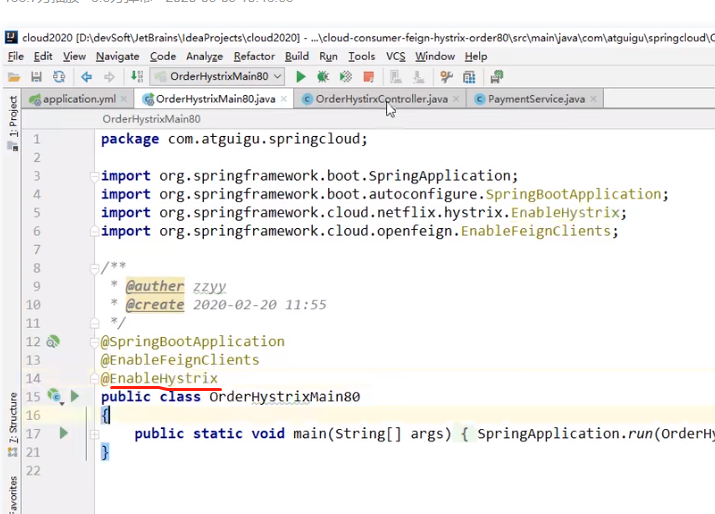
Task: Click the import fold end marker on line 6
Action: [x=94, y=231]
